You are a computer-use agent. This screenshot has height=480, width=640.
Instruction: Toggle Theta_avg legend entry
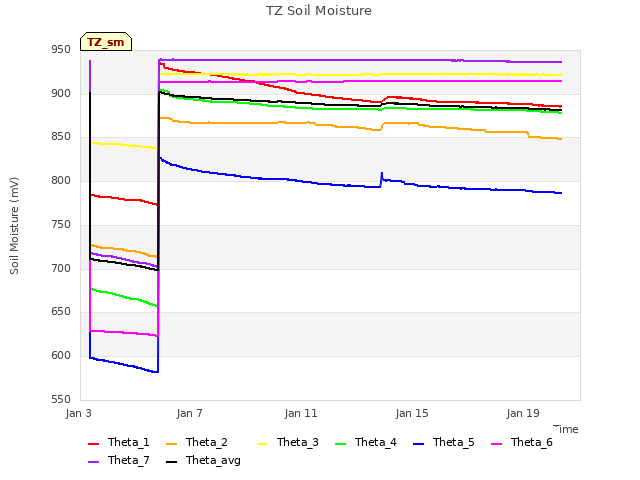(203, 460)
